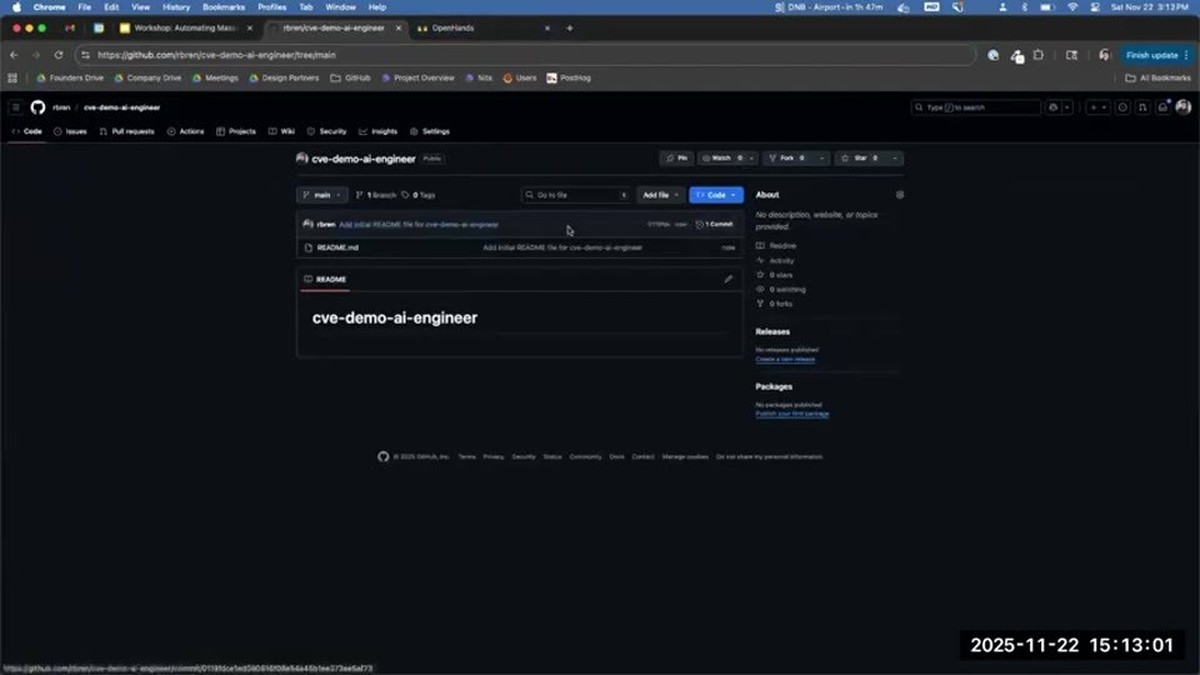
Task: Expand the Star lists dropdown arrow
Action: [896, 158]
